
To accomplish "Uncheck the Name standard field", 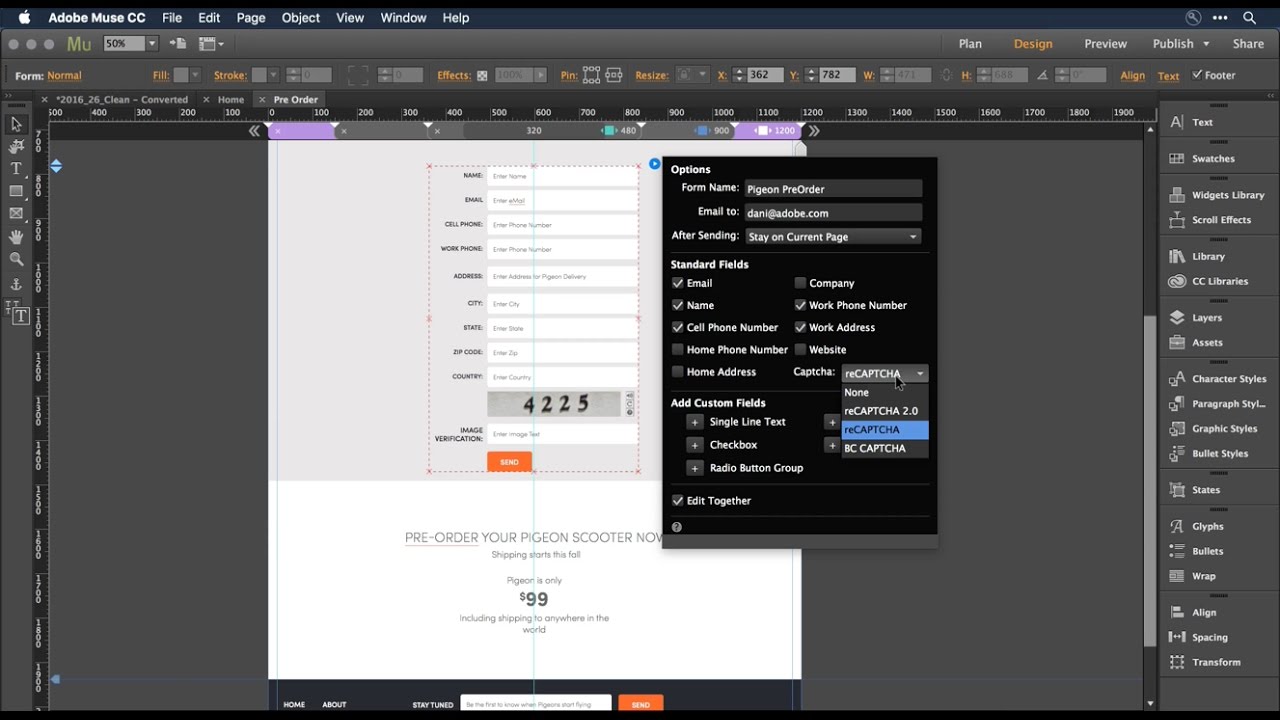I will pyautogui.click(x=678, y=305).
